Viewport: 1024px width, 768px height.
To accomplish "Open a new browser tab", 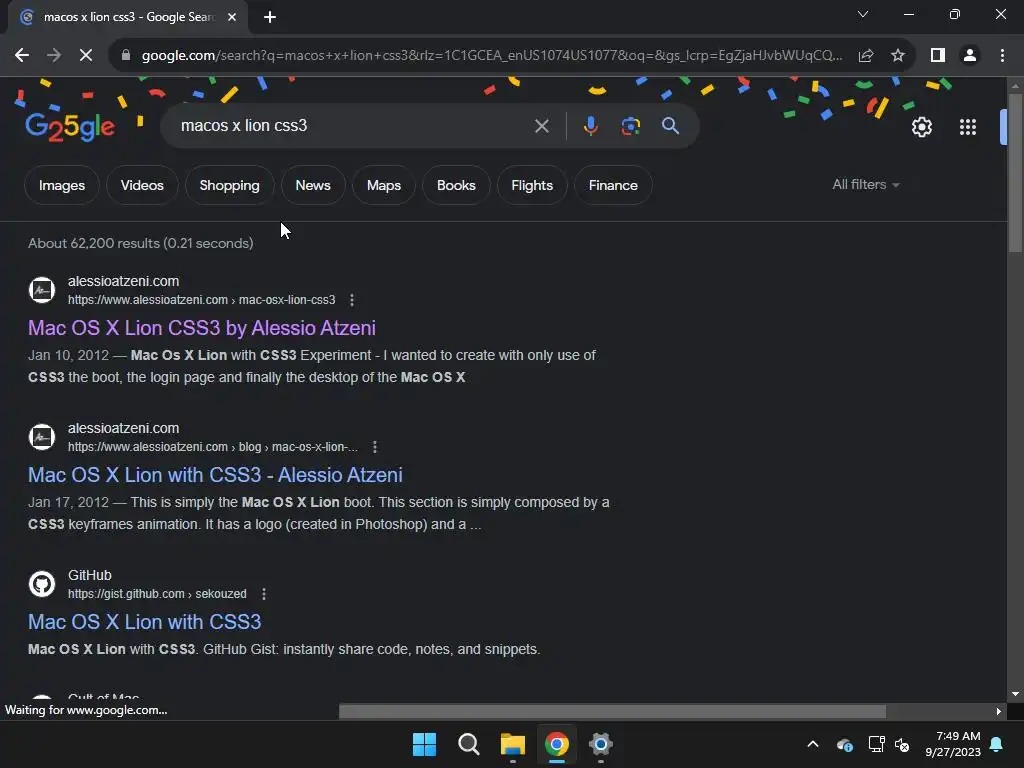I will tap(270, 17).
